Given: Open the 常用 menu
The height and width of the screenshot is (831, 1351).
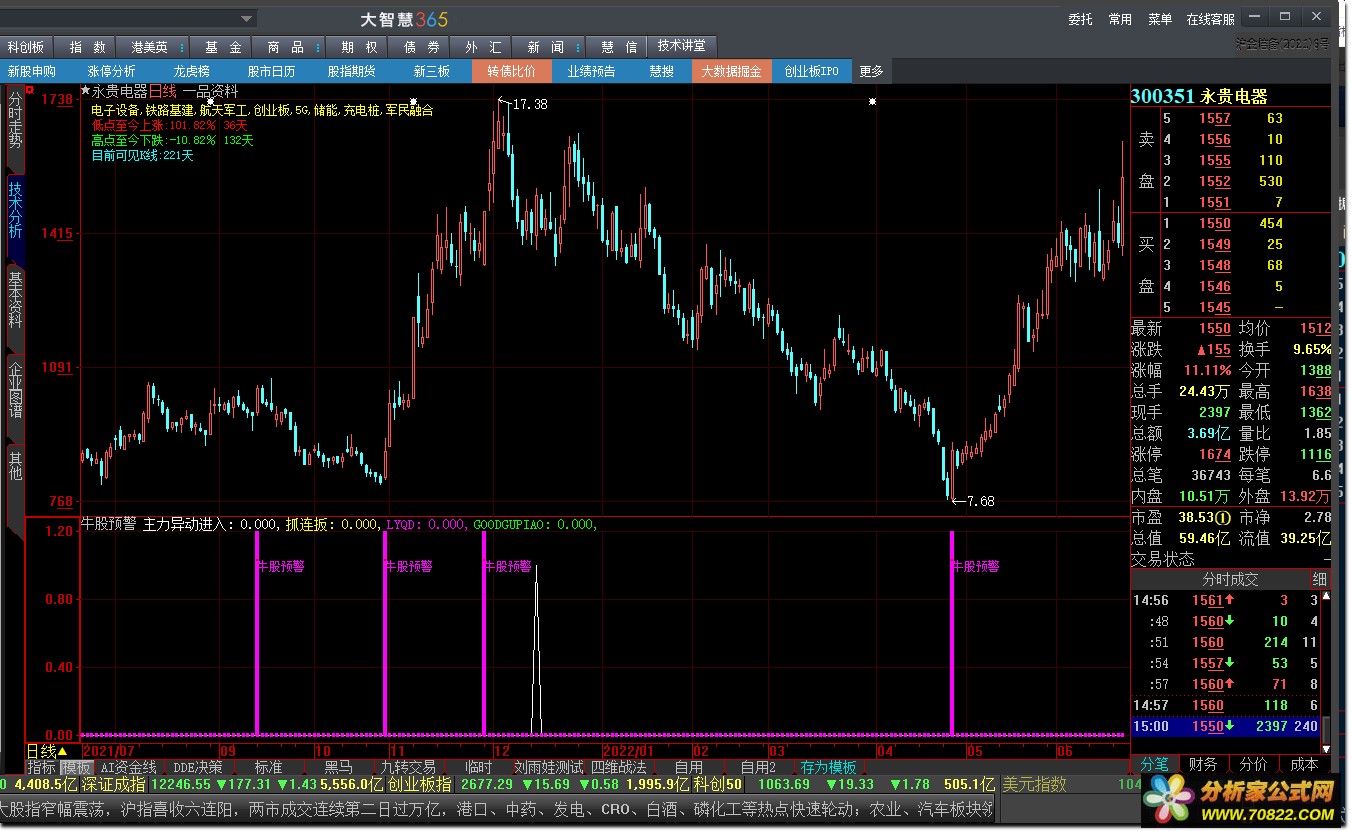Looking at the screenshot, I should click(1120, 19).
